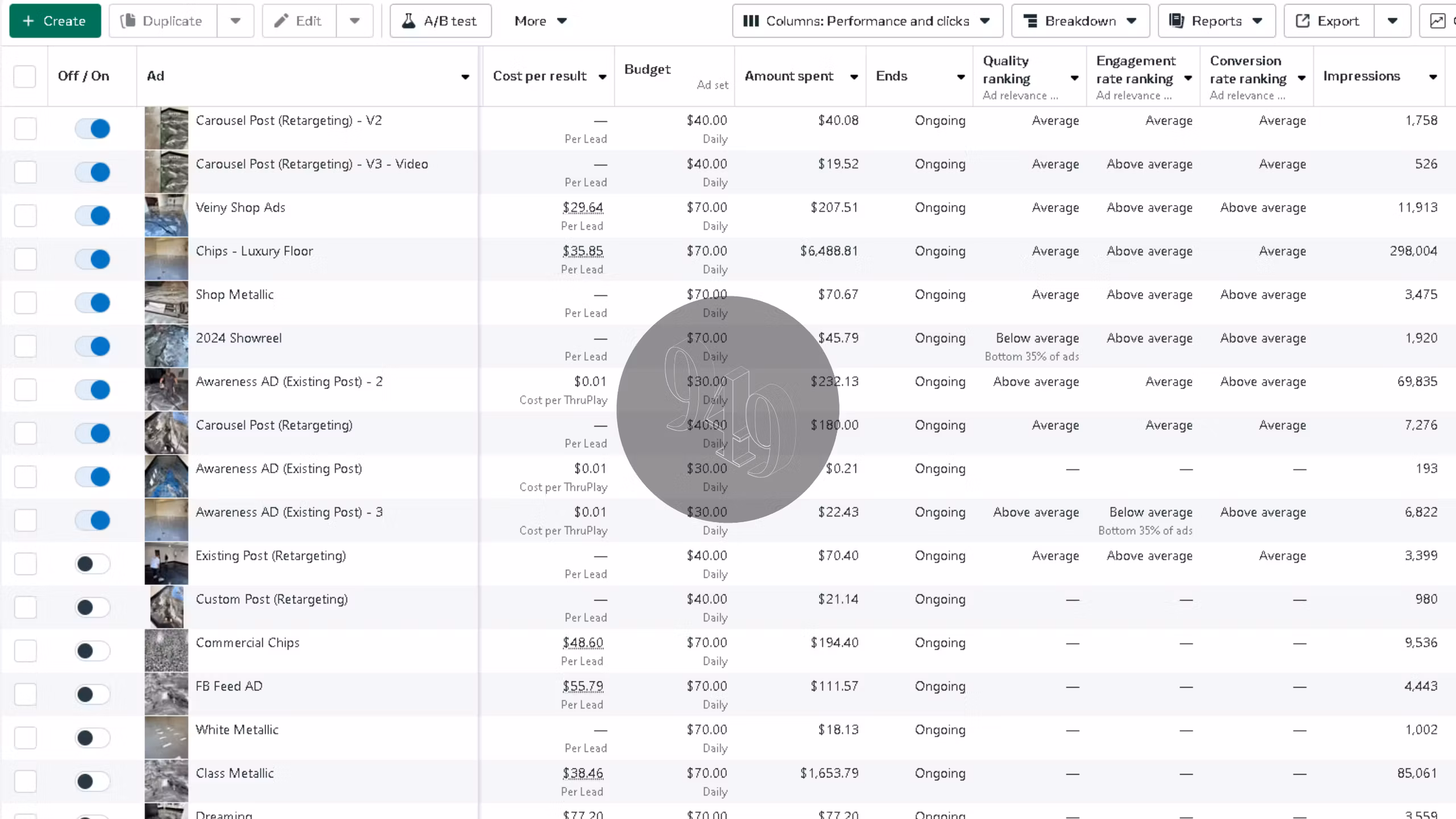Turn on the Class Metallic ad
Screen dimensions: 1456x819
(x=92, y=781)
